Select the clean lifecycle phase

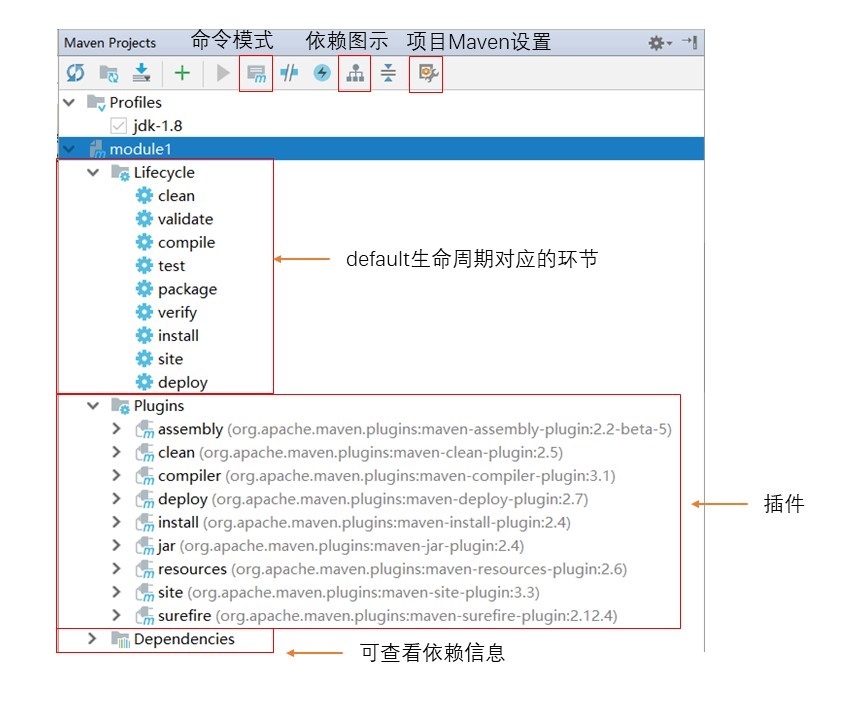coord(177,196)
